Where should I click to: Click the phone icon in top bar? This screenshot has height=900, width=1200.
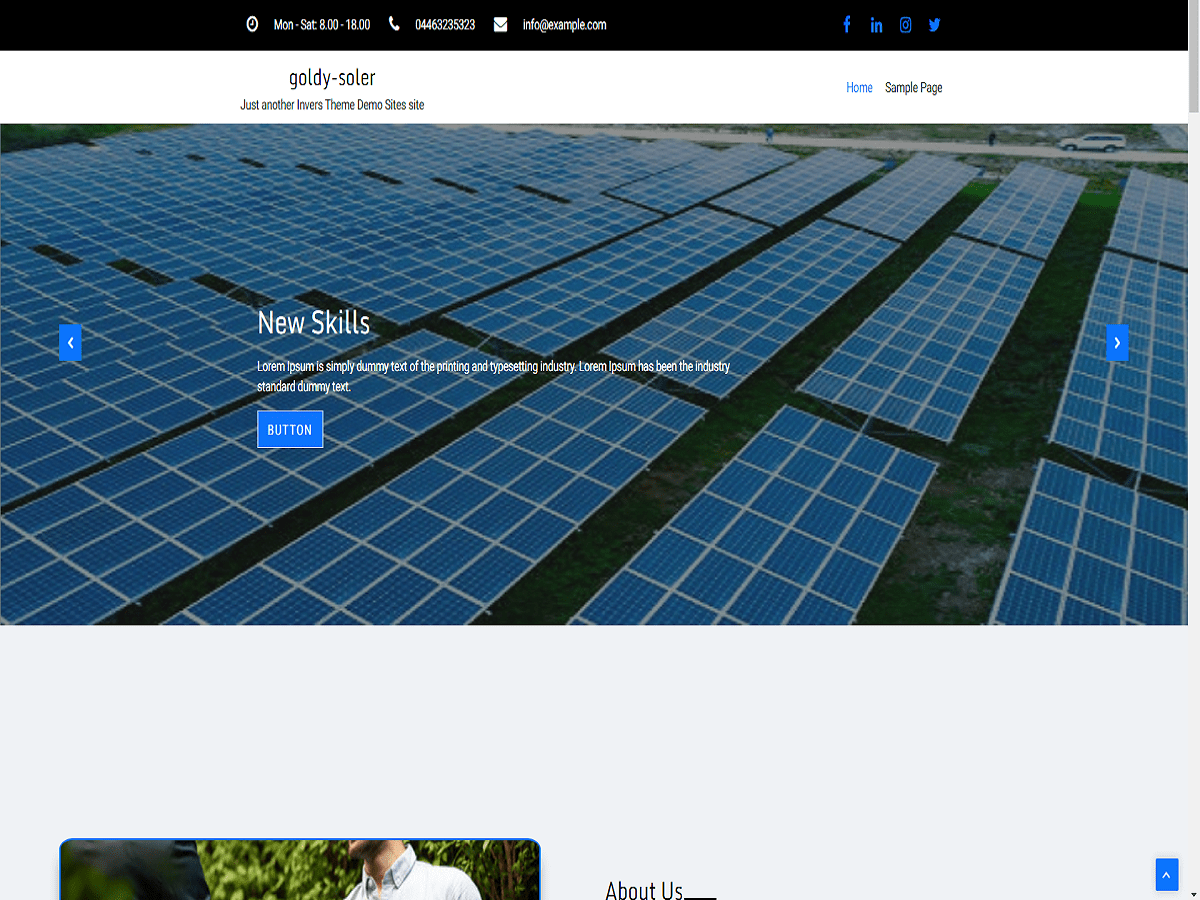pos(394,24)
